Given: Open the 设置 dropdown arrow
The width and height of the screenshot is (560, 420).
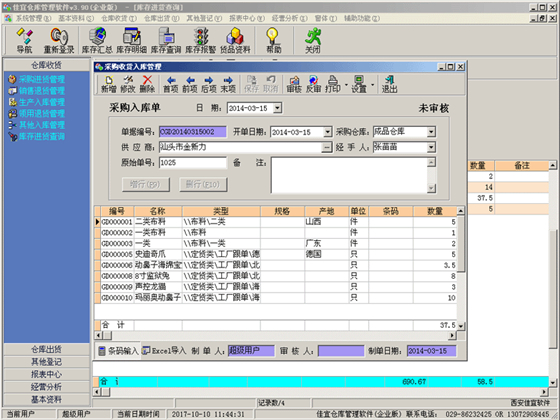Looking at the screenshot, I should [x=372, y=85].
